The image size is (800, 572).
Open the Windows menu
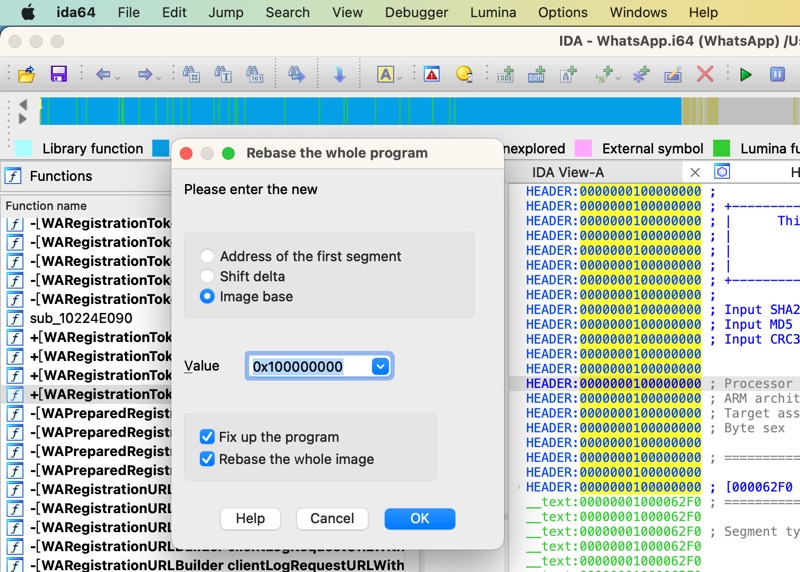pos(638,12)
